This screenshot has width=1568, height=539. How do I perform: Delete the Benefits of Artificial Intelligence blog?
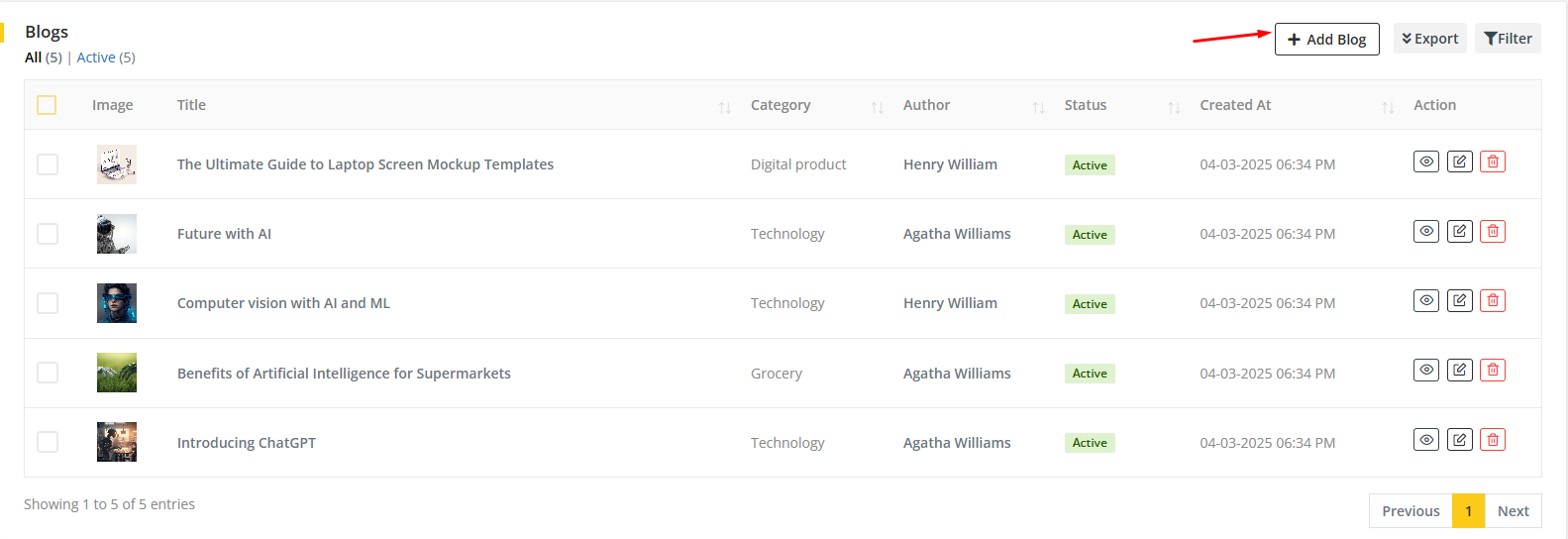1493,371
